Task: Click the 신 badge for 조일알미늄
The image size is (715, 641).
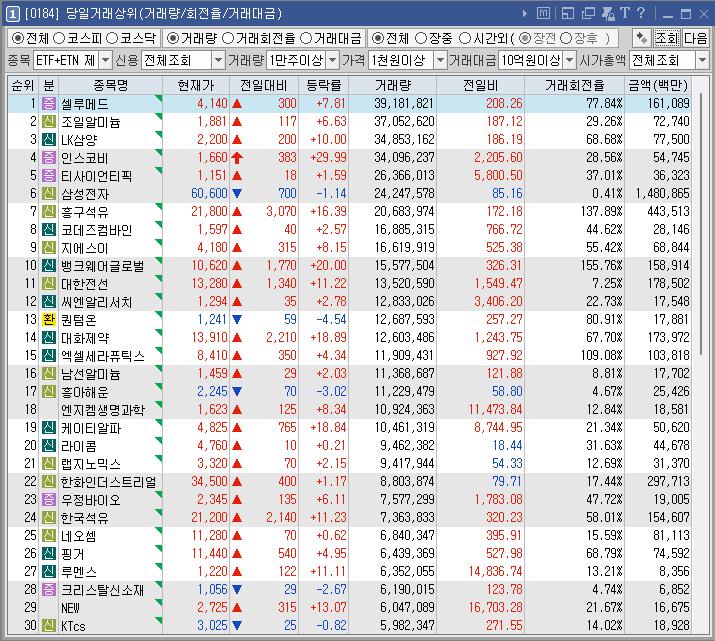Action: click(x=49, y=121)
